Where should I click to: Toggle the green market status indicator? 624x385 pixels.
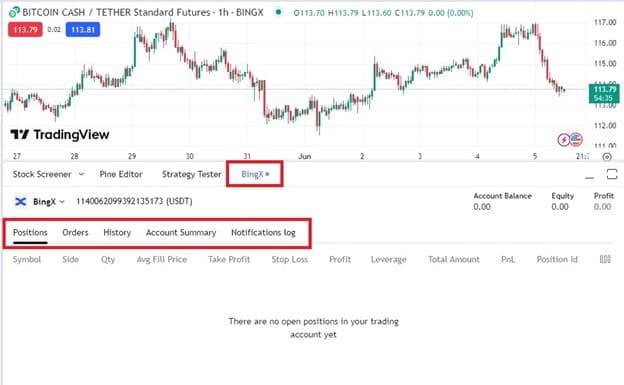point(279,12)
